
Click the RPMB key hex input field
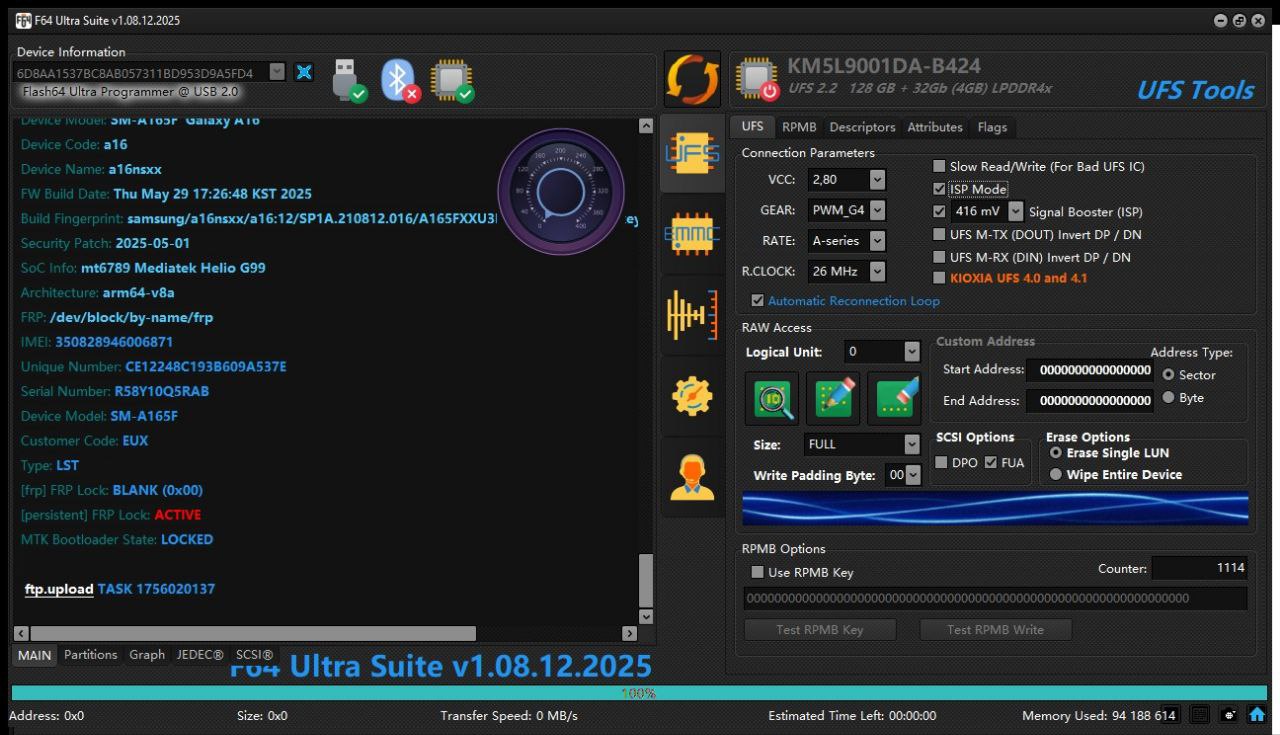[995, 598]
